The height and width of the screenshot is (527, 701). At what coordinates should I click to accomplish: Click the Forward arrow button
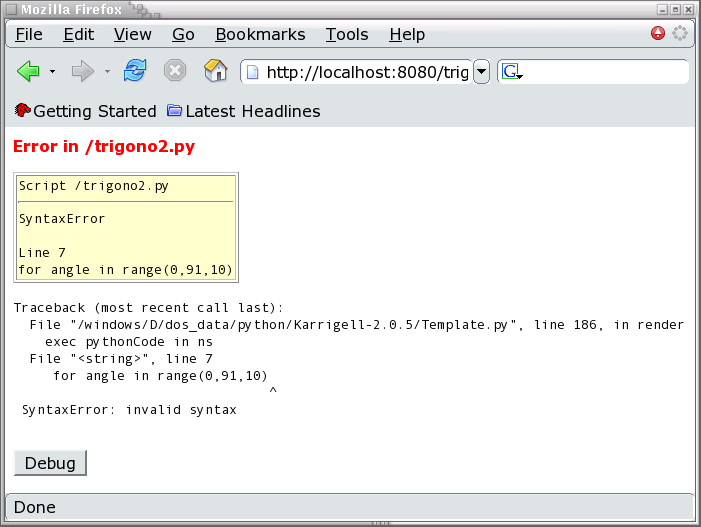click(x=83, y=72)
